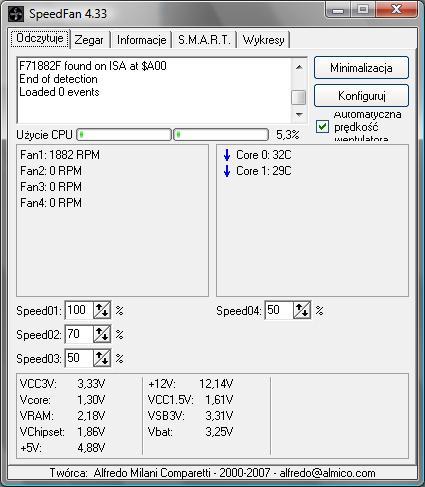Click the first CPU usage bar
Screen dimensions: 425x487
pos(124,135)
